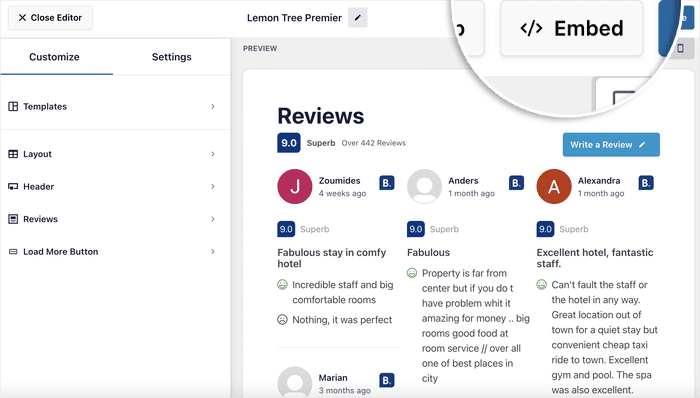This screenshot has width=700, height=398.
Task: Expand the Templates section chevron
Action: coord(213,106)
